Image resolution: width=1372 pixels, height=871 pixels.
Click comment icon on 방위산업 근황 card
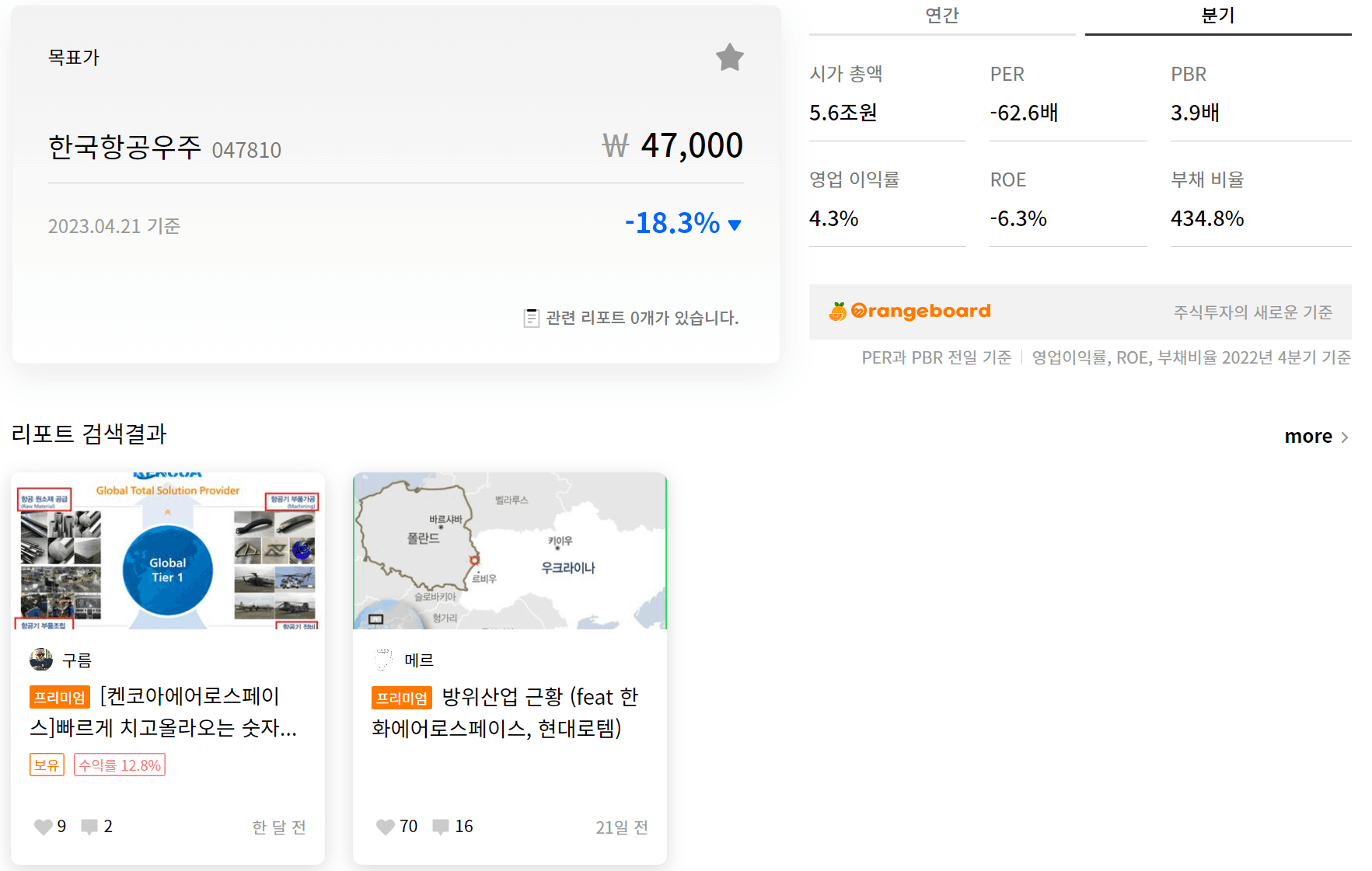[x=441, y=827]
